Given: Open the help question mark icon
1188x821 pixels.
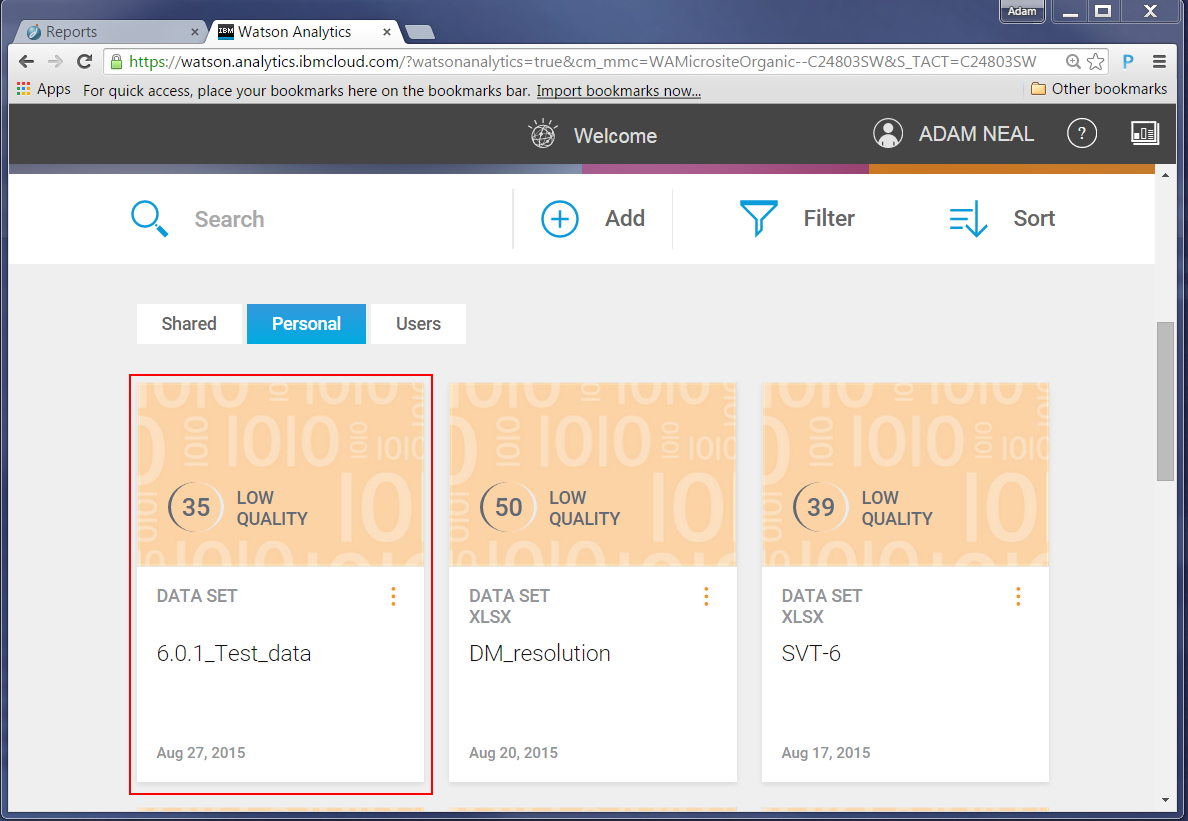Looking at the screenshot, I should click(1082, 133).
